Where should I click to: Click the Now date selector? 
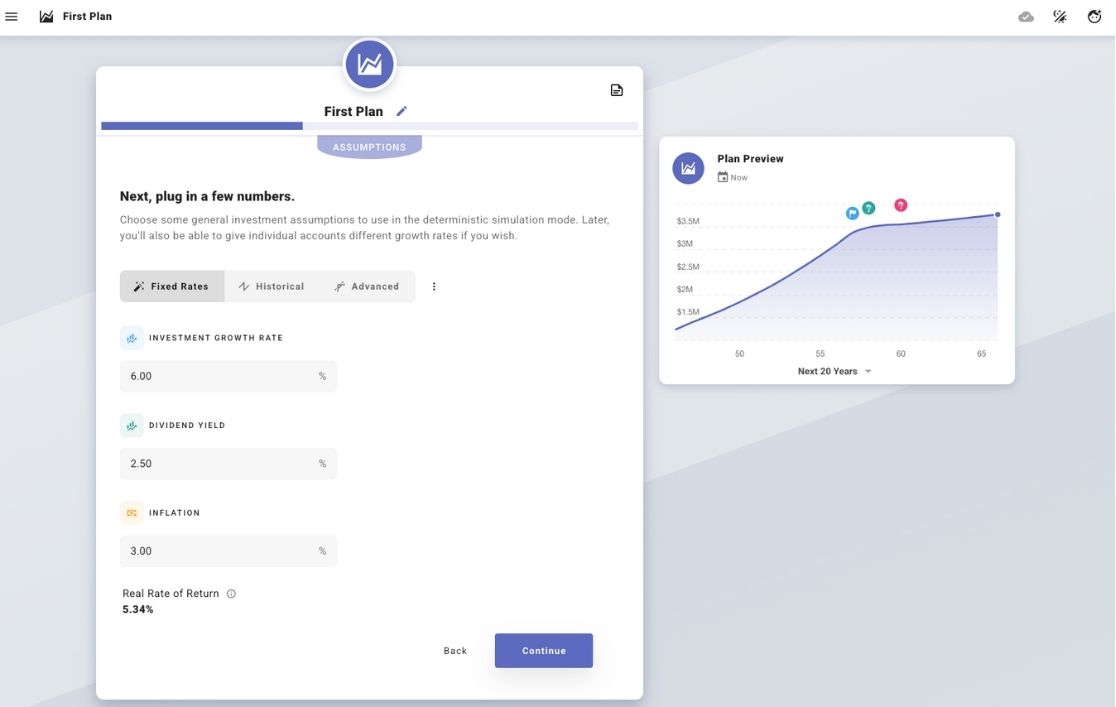point(732,178)
